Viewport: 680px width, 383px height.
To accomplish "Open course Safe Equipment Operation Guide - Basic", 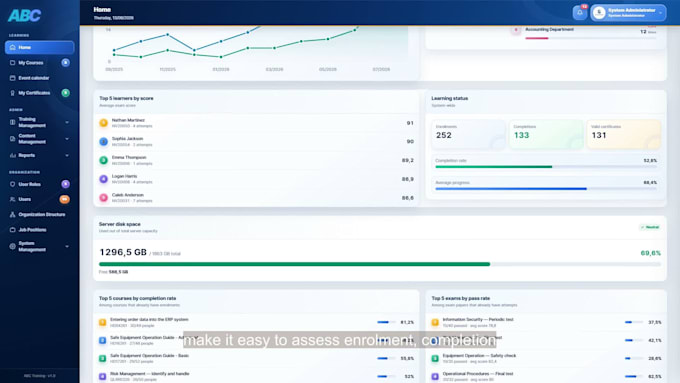I will pos(256,358).
